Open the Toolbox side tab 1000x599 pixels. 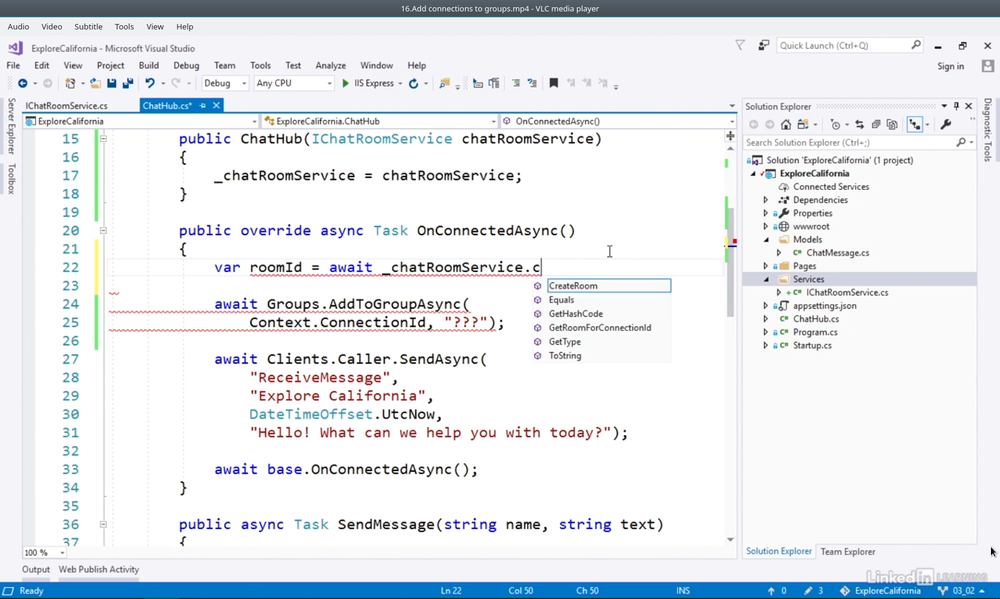coord(11,179)
